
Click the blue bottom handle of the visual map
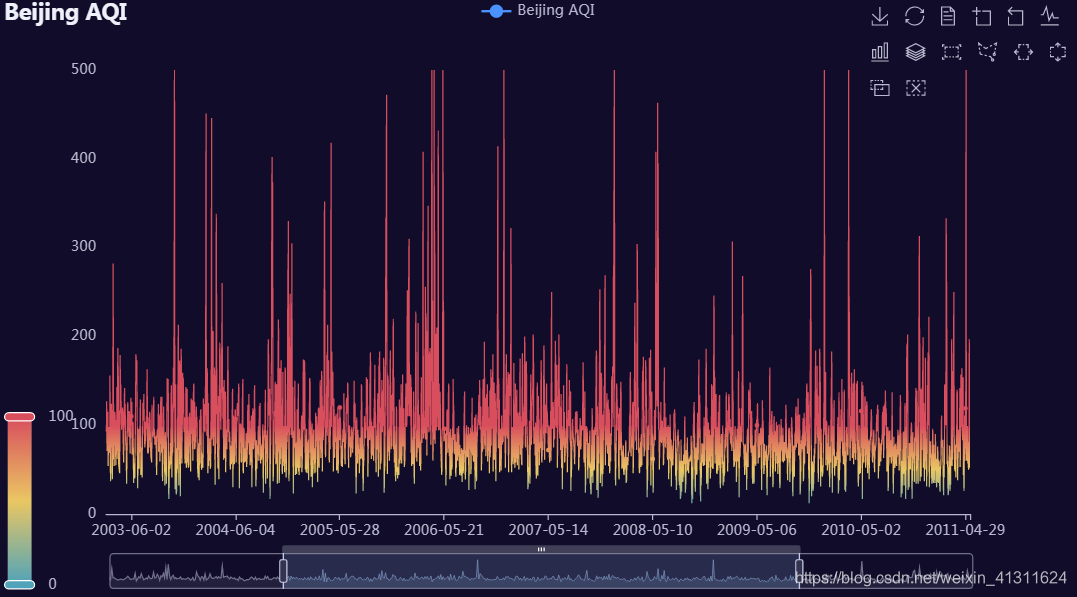tap(19, 585)
